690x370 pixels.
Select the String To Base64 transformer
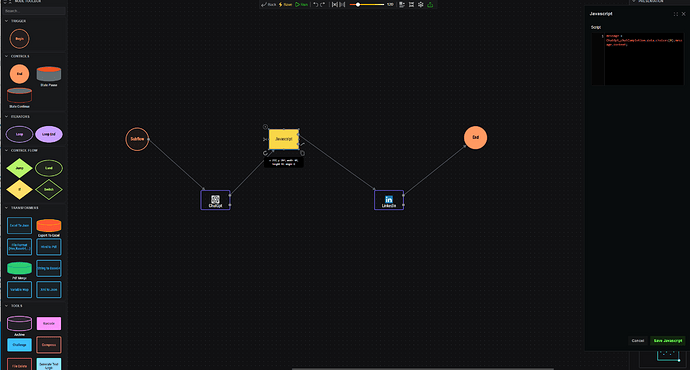(x=49, y=268)
